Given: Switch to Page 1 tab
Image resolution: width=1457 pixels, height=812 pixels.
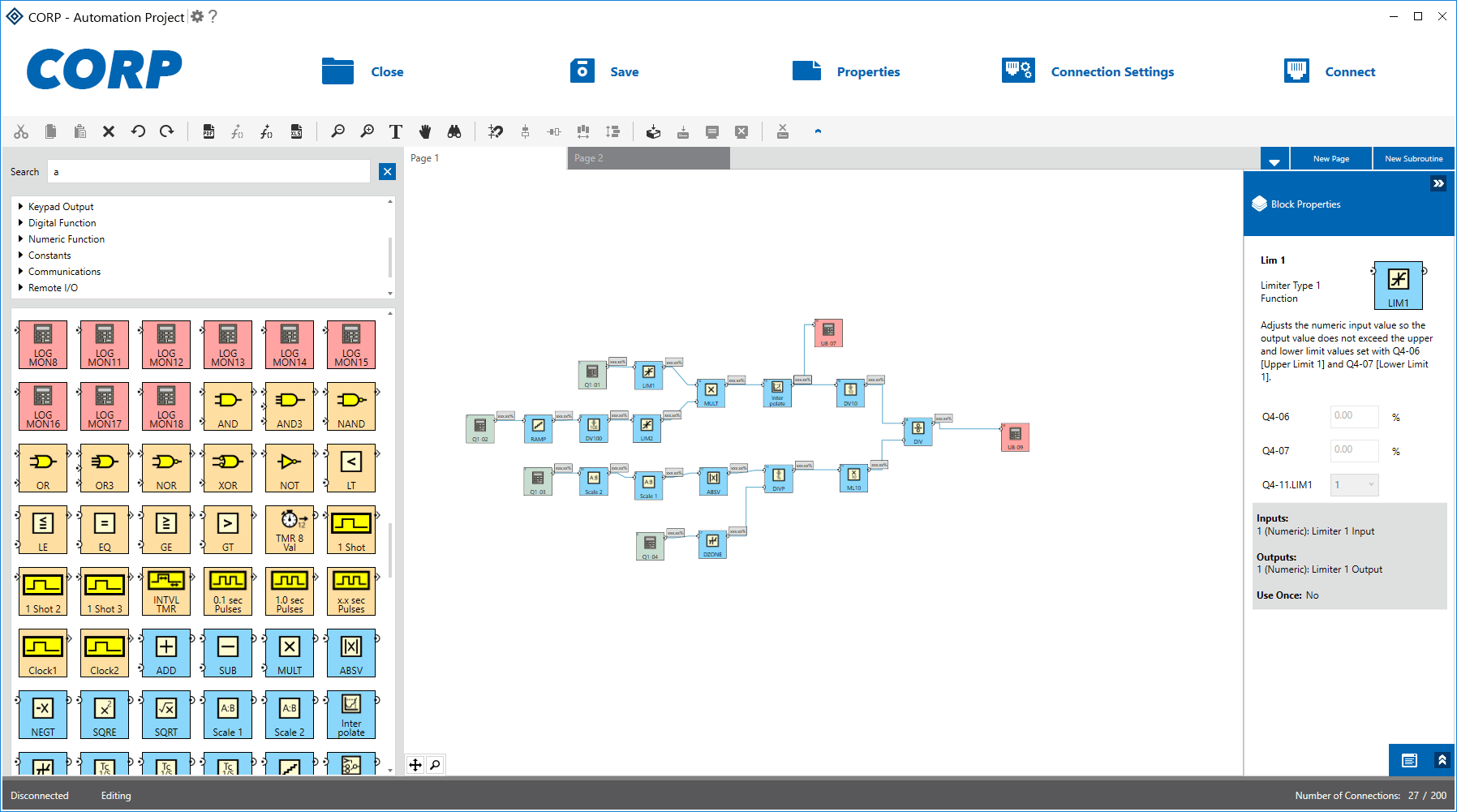Looking at the screenshot, I should 485,158.
